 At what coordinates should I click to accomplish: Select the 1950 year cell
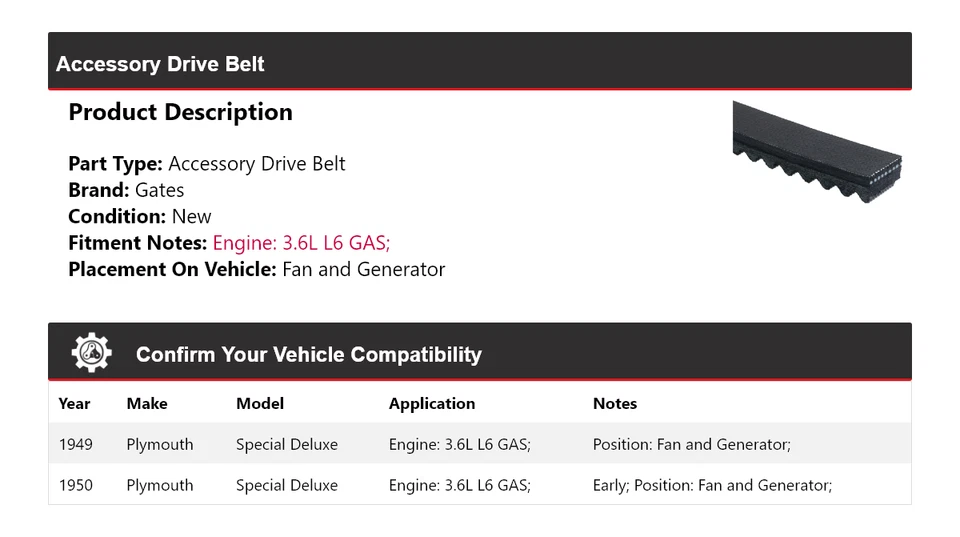tap(76, 485)
